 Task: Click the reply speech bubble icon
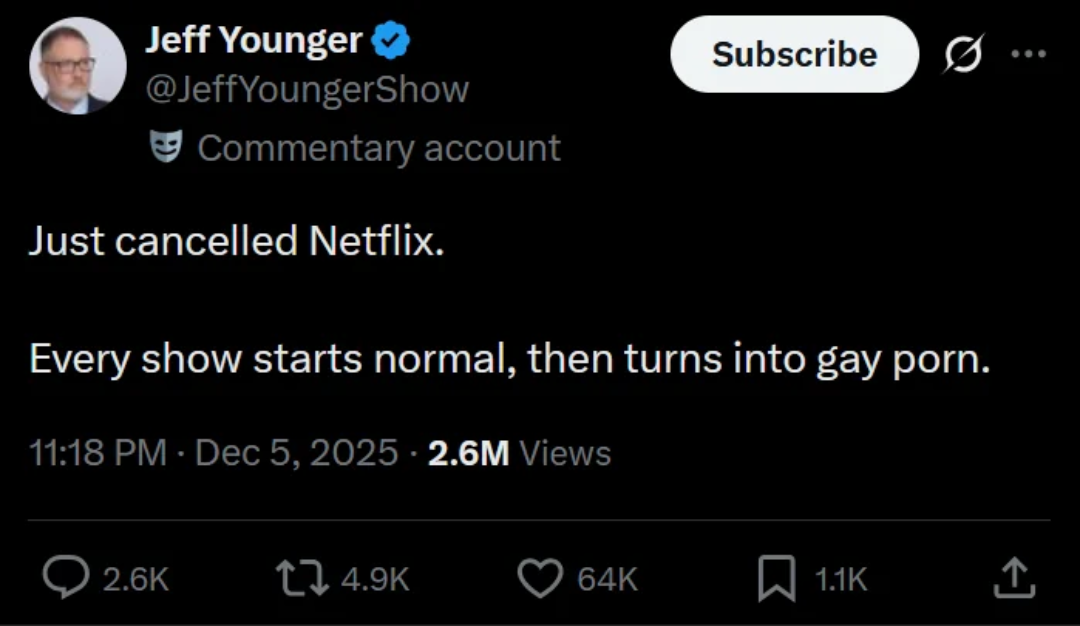coord(66,577)
